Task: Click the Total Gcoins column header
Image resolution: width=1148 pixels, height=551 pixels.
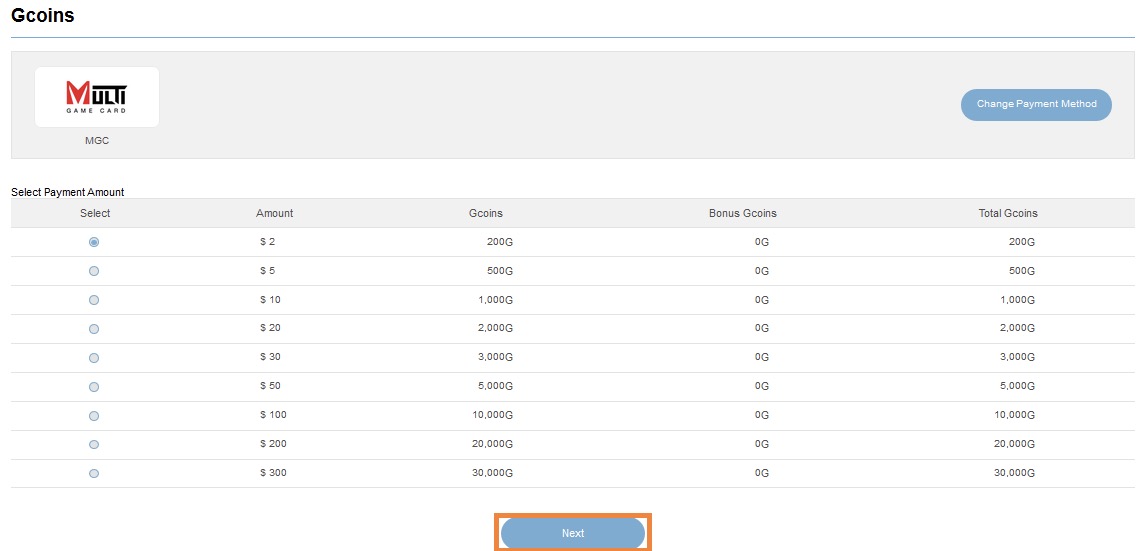Action: [x=1008, y=213]
